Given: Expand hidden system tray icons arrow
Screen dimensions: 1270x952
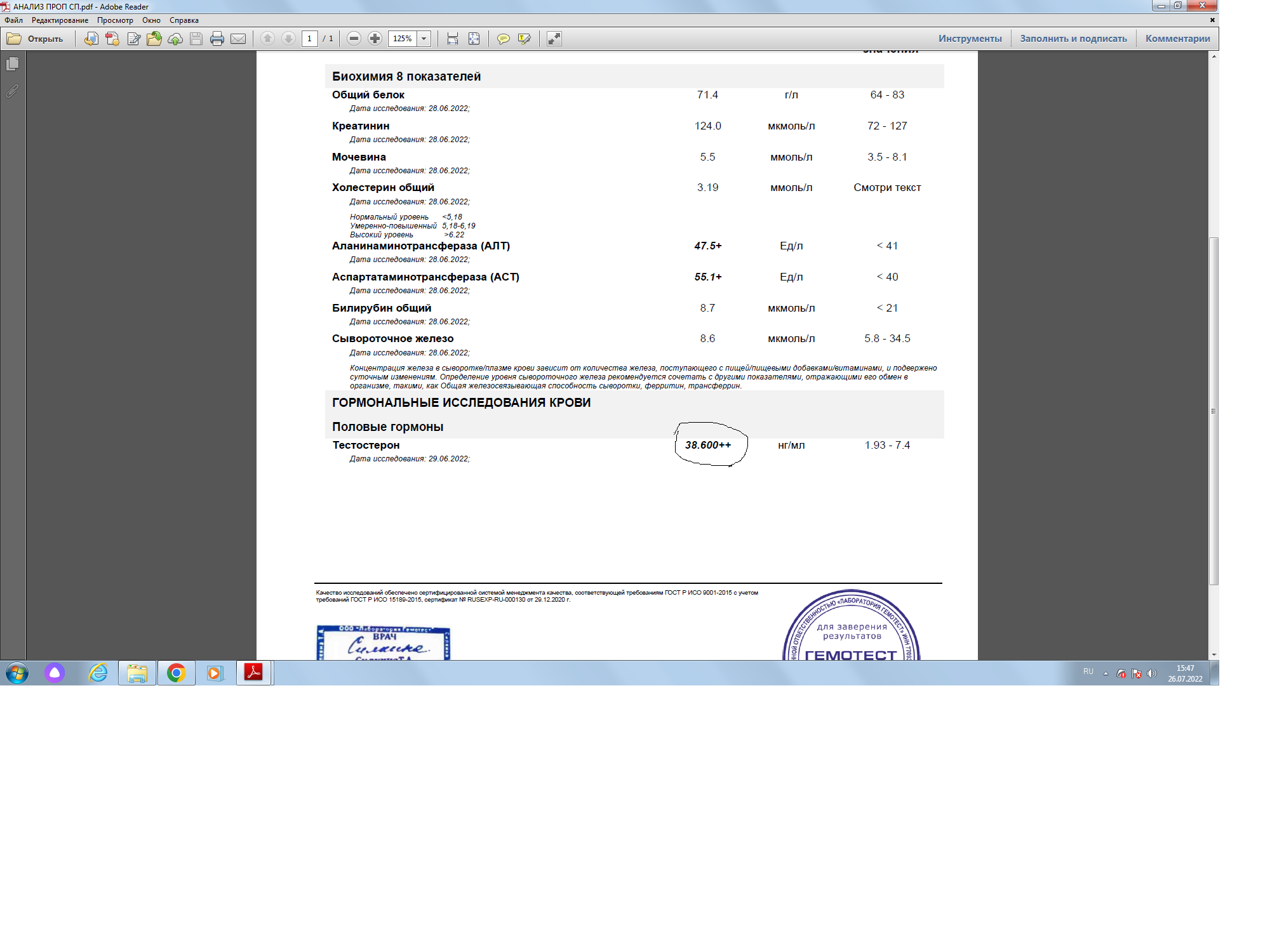Looking at the screenshot, I should 1106,673.
